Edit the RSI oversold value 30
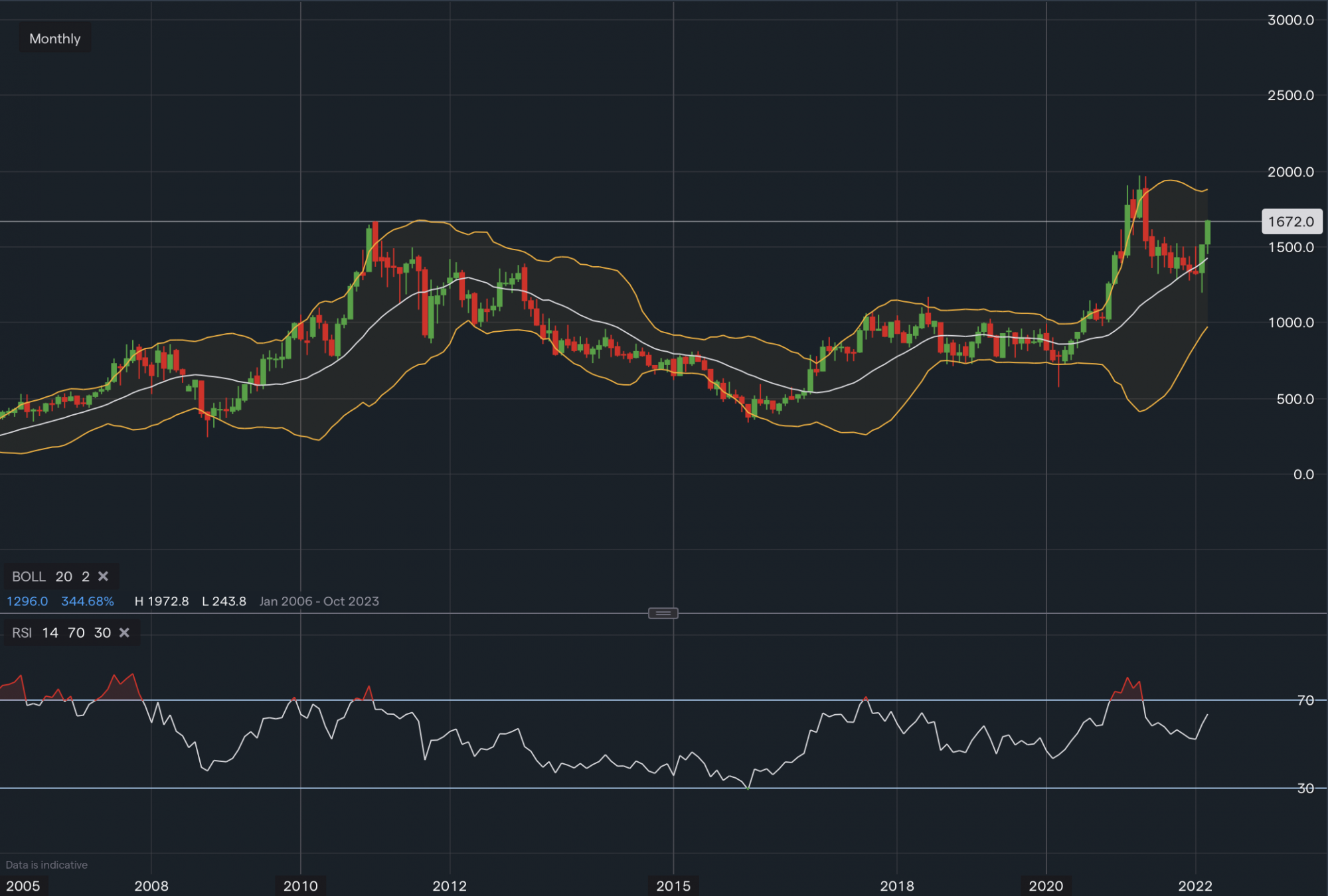 [102, 633]
